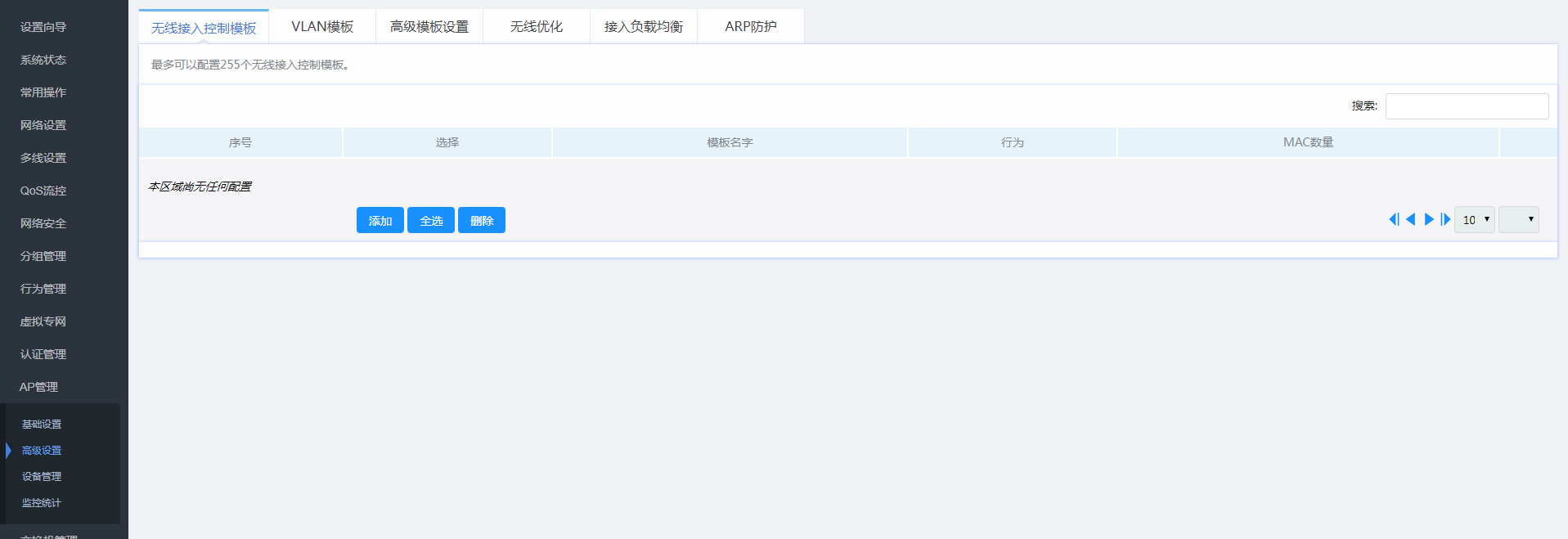The width and height of the screenshot is (1568, 539).
Task: Open the ARP防护 tab
Action: tap(751, 27)
